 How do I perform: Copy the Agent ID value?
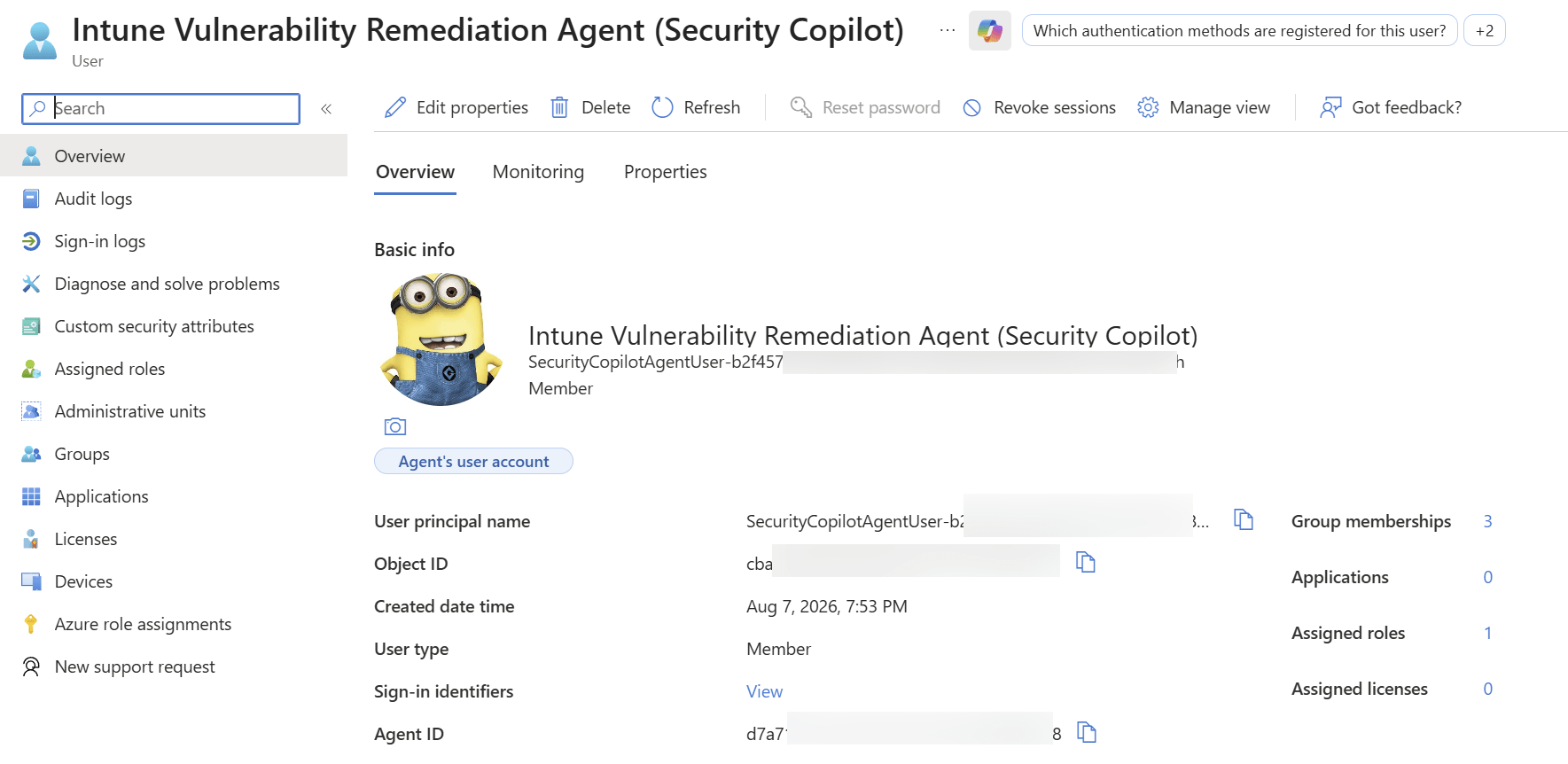1087,732
